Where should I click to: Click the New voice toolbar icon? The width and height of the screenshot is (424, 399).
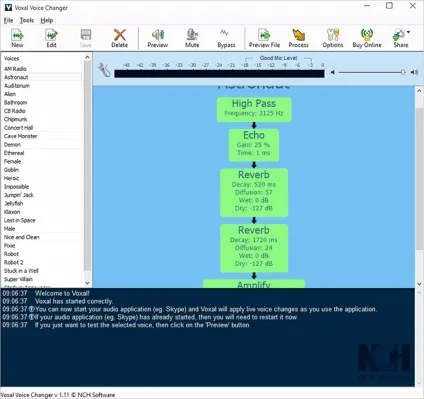coord(17,38)
